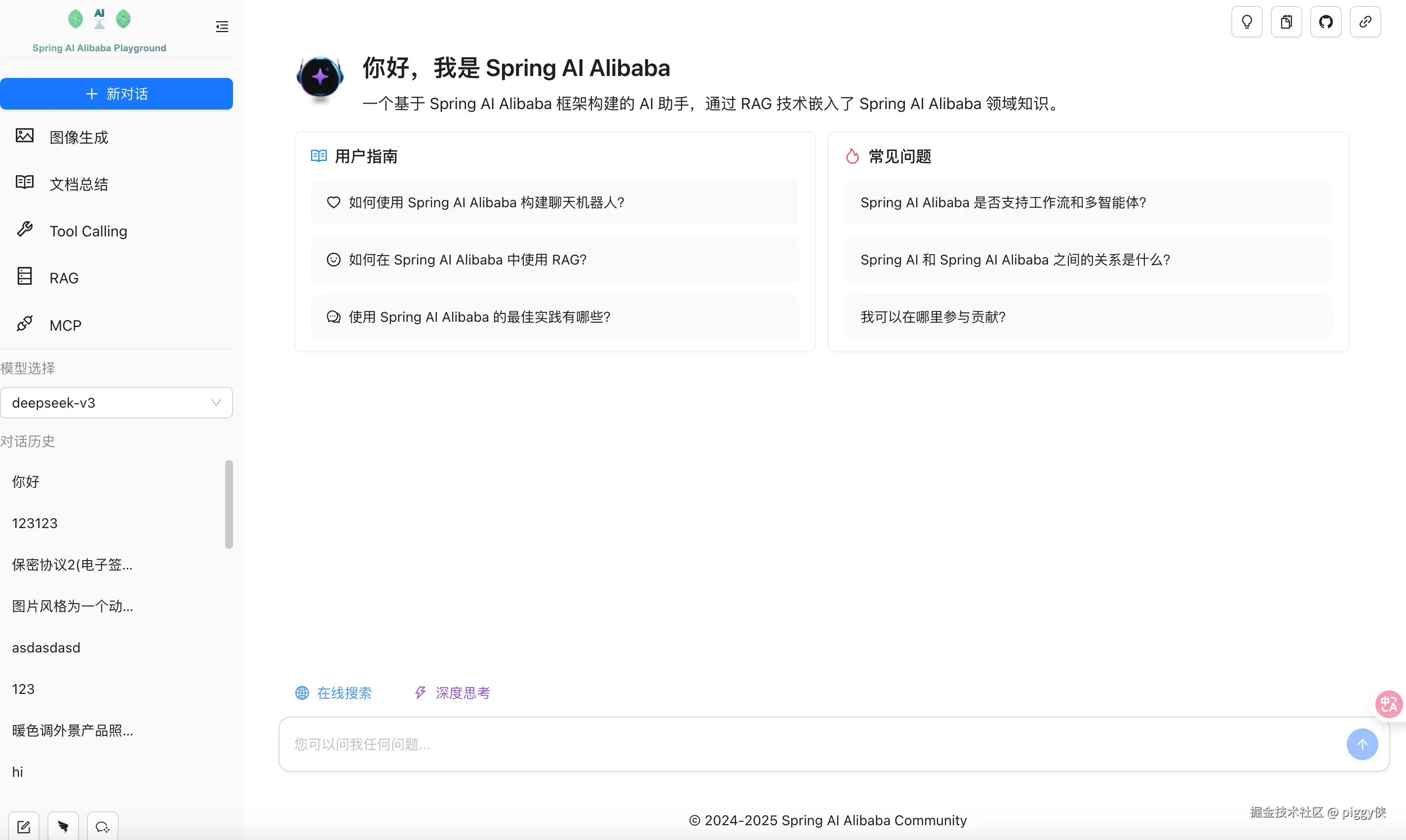Select 我可以在哪里参与贡献?

coord(1089,316)
